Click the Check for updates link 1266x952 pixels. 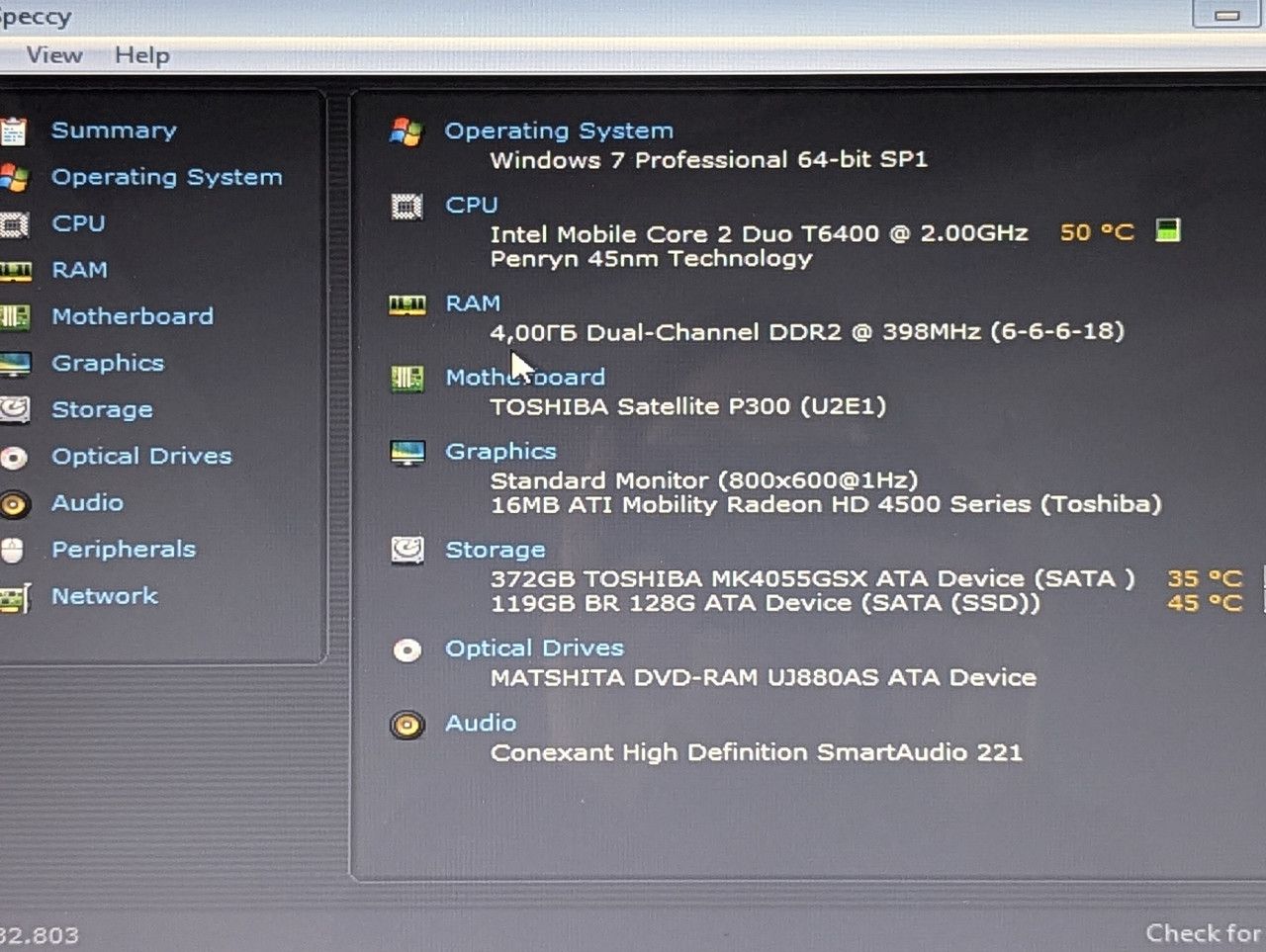(1205, 933)
